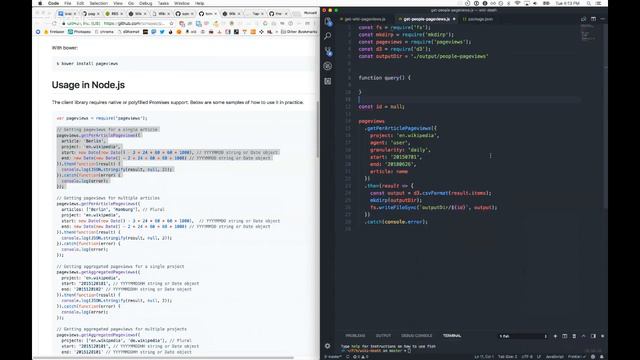
Task: Open the File menu in macOS menu bar
Action: tap(68, 3)
